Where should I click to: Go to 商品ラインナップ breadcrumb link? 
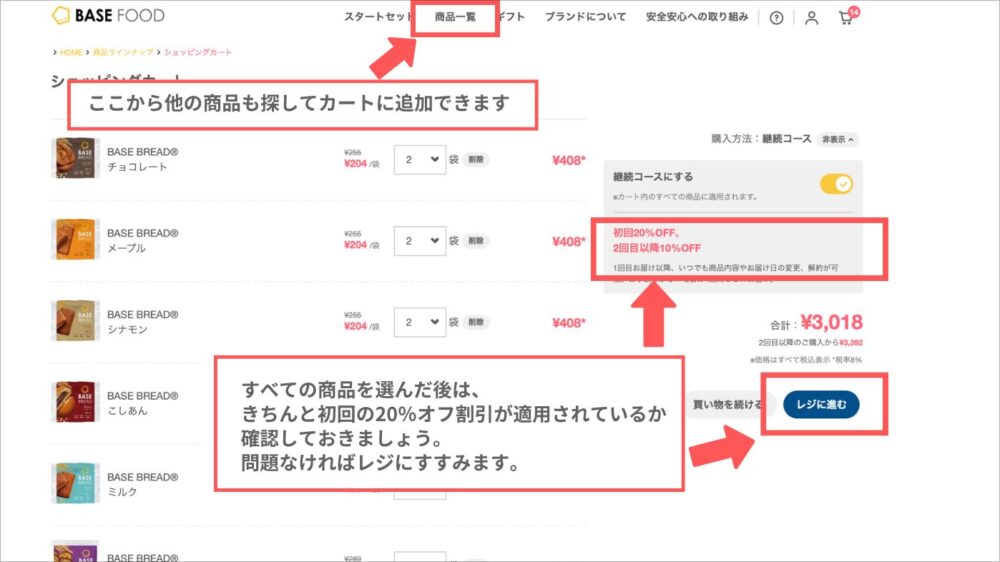point(123,52)
